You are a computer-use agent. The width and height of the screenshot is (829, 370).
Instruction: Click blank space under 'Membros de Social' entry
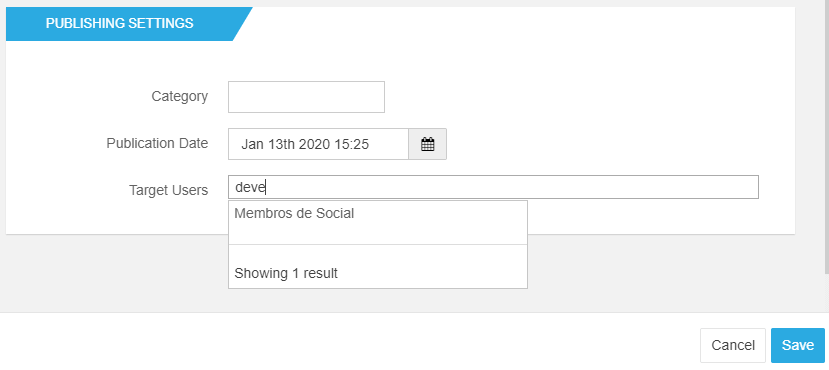point(377,234)
